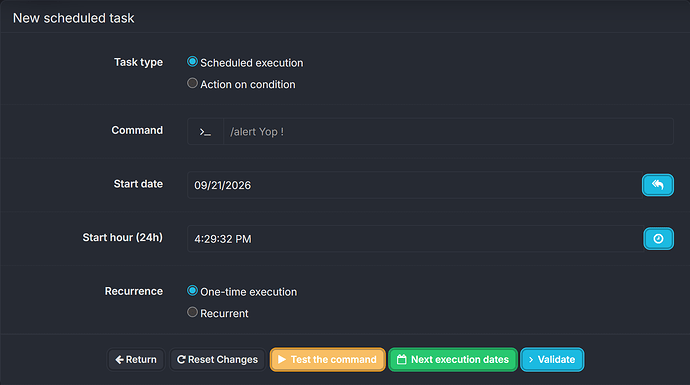Click Reset Changes button

coord(217,359)
